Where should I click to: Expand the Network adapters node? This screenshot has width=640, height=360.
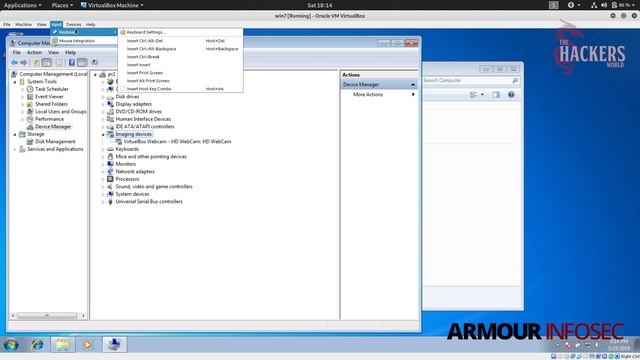[x=103, y=172]
